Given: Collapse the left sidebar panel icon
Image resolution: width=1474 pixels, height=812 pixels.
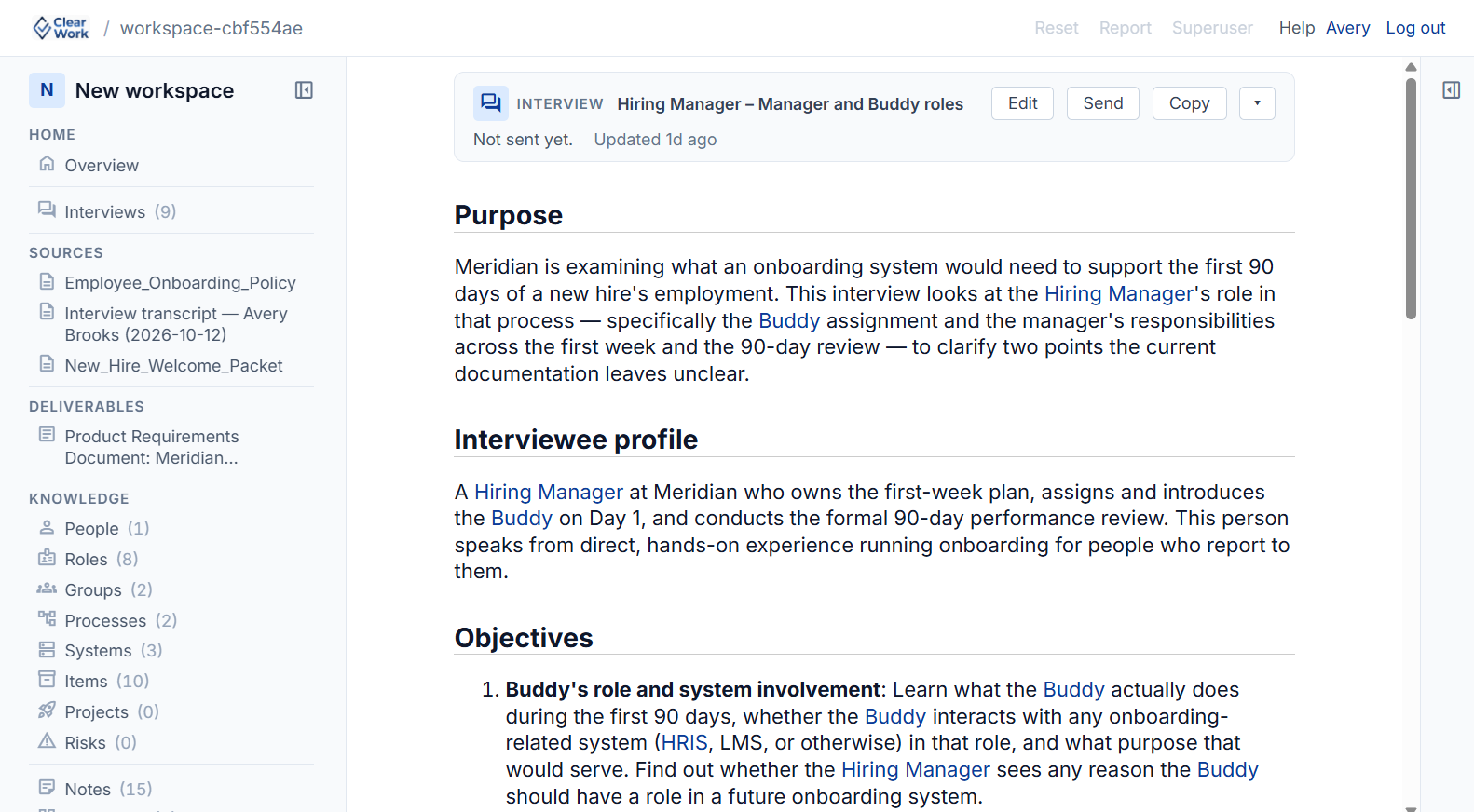Looking at the screenshot, I should click(x=304, y=90).
